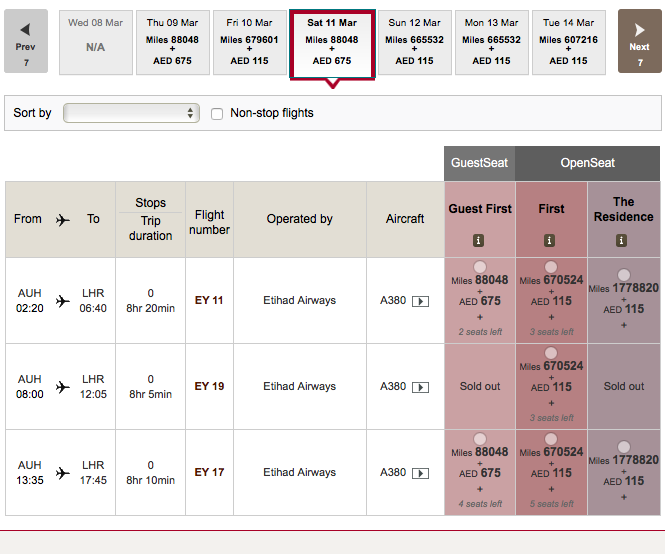Click the Mon 13 Mar date tab
This screenshot has width=665, height=554.
491,42
